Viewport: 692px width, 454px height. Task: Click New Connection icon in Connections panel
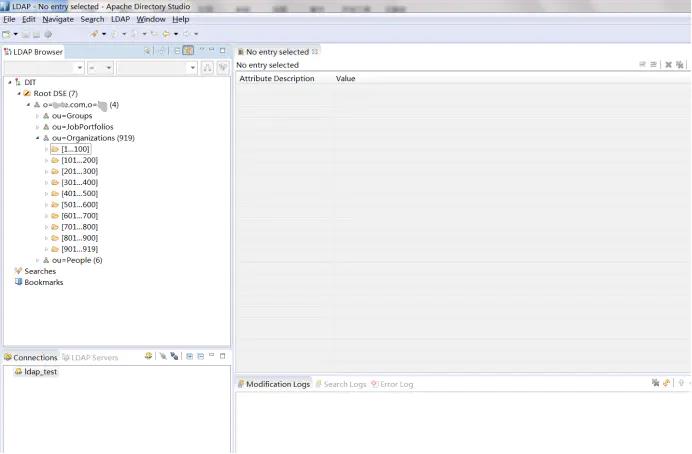pos(148,356)
